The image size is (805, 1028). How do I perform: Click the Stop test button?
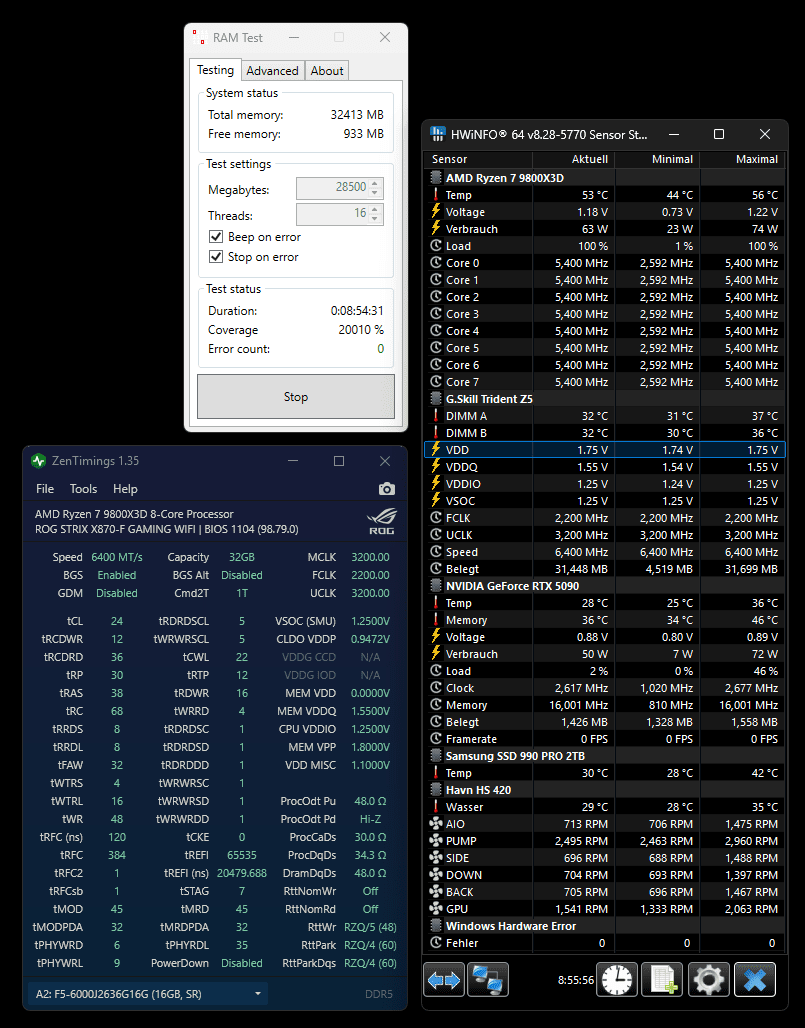click(296, 397)
